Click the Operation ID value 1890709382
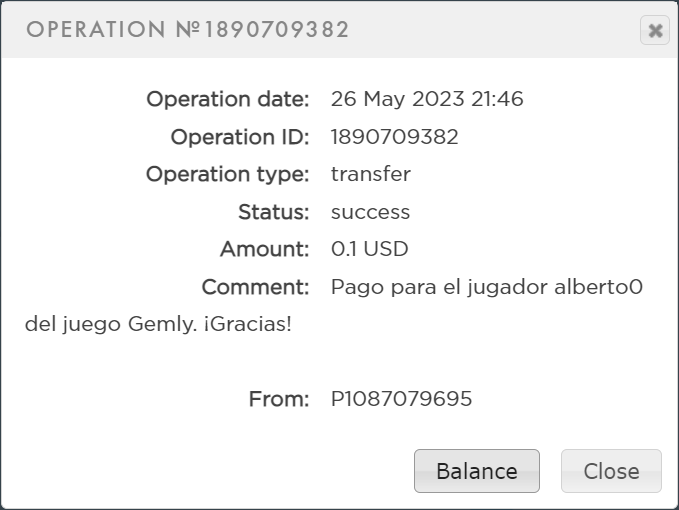Screen dimensions: 679x510 tap(395, 137)
